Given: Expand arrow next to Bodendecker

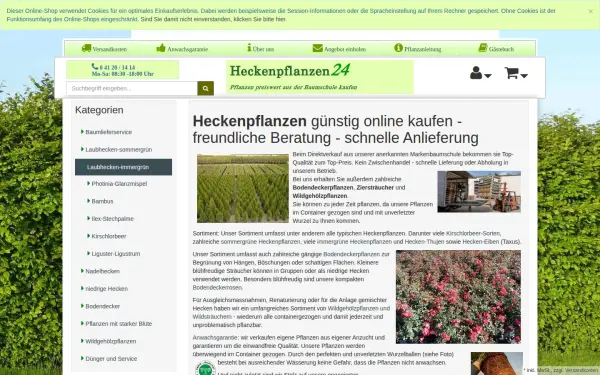Looking at the screenshot, I should coord(82,306).
